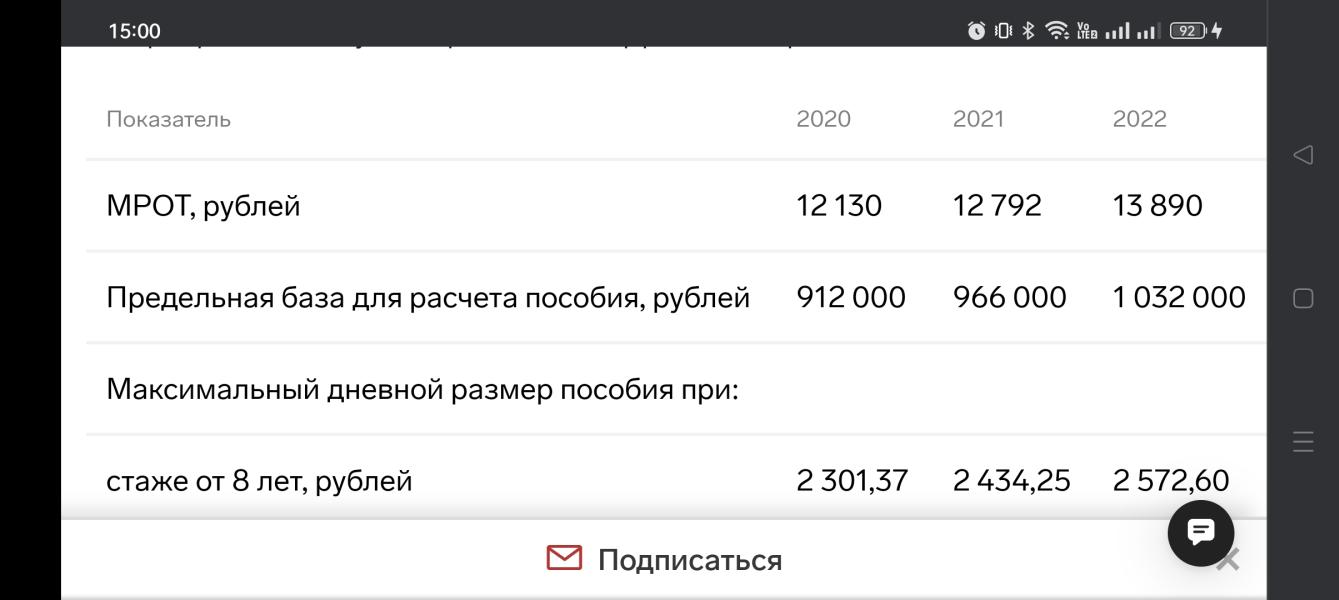Tap the стаже от 8 лет row
The width and height of the screenshot is (1339, 600).
(676, 481)
